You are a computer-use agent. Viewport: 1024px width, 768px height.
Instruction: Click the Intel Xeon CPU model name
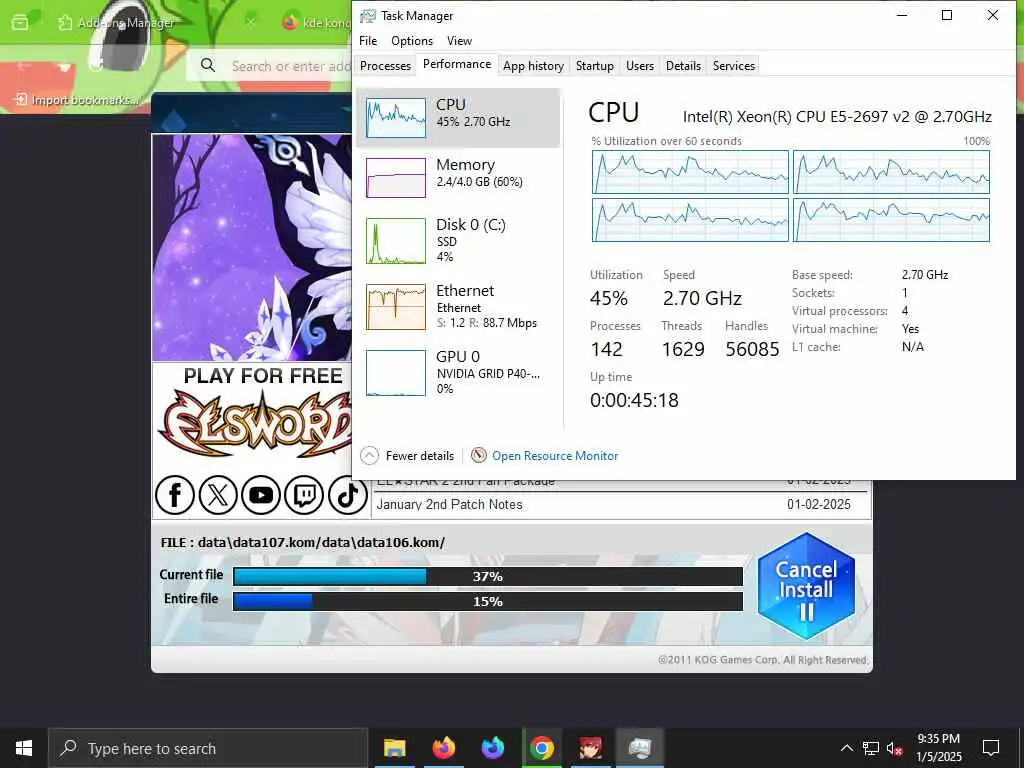point(837,116)
